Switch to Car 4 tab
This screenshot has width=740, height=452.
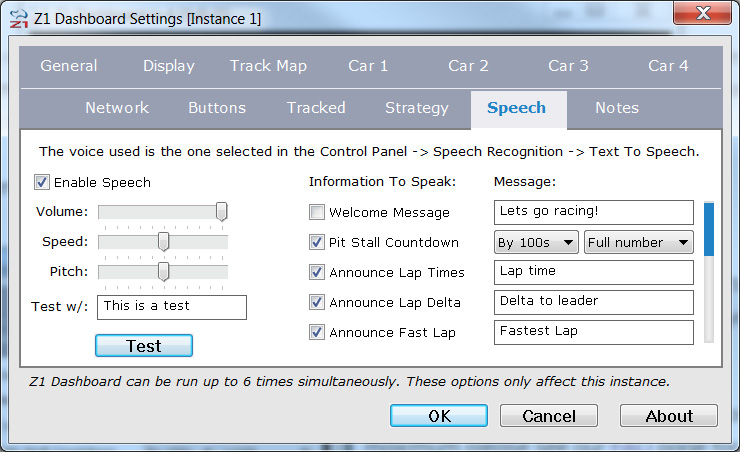pyautogui.click(x=668, y=66)
